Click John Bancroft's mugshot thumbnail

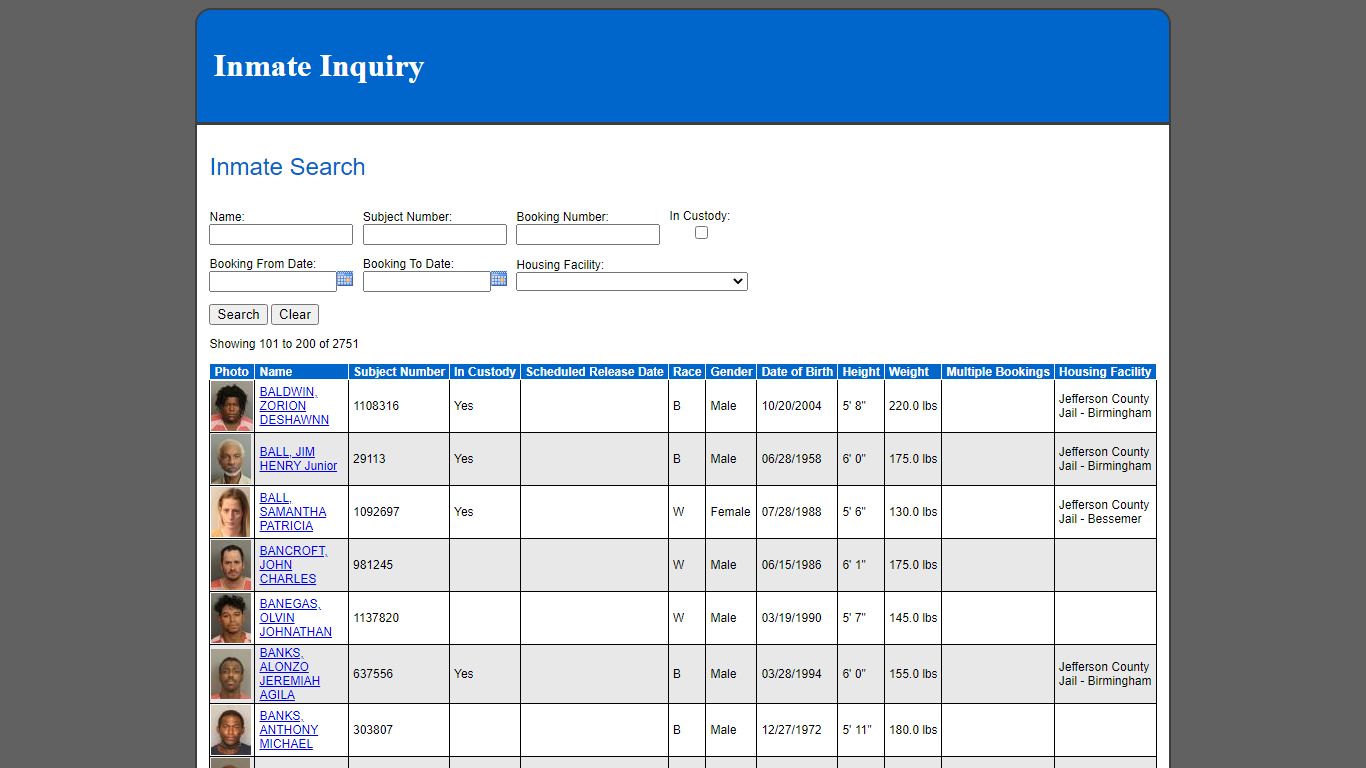coord(232,565)
